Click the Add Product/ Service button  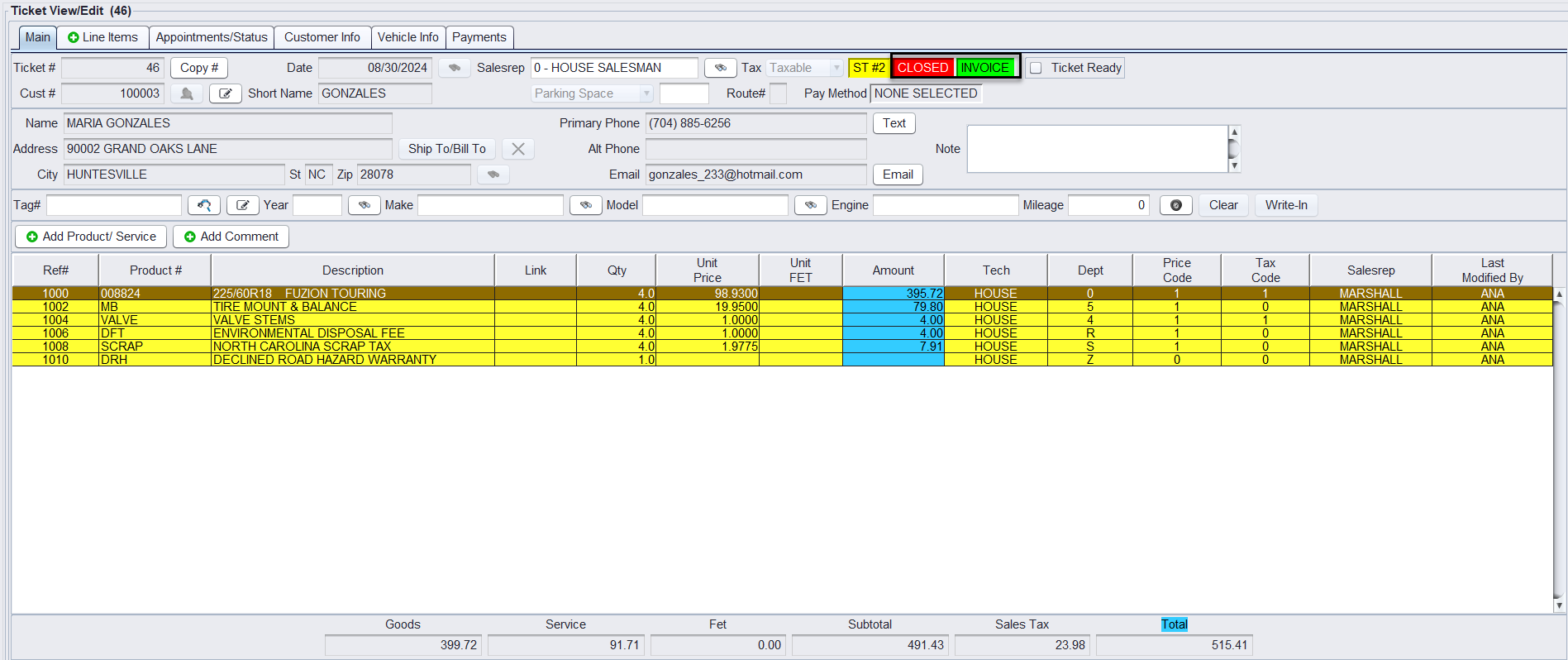(91, 237)
